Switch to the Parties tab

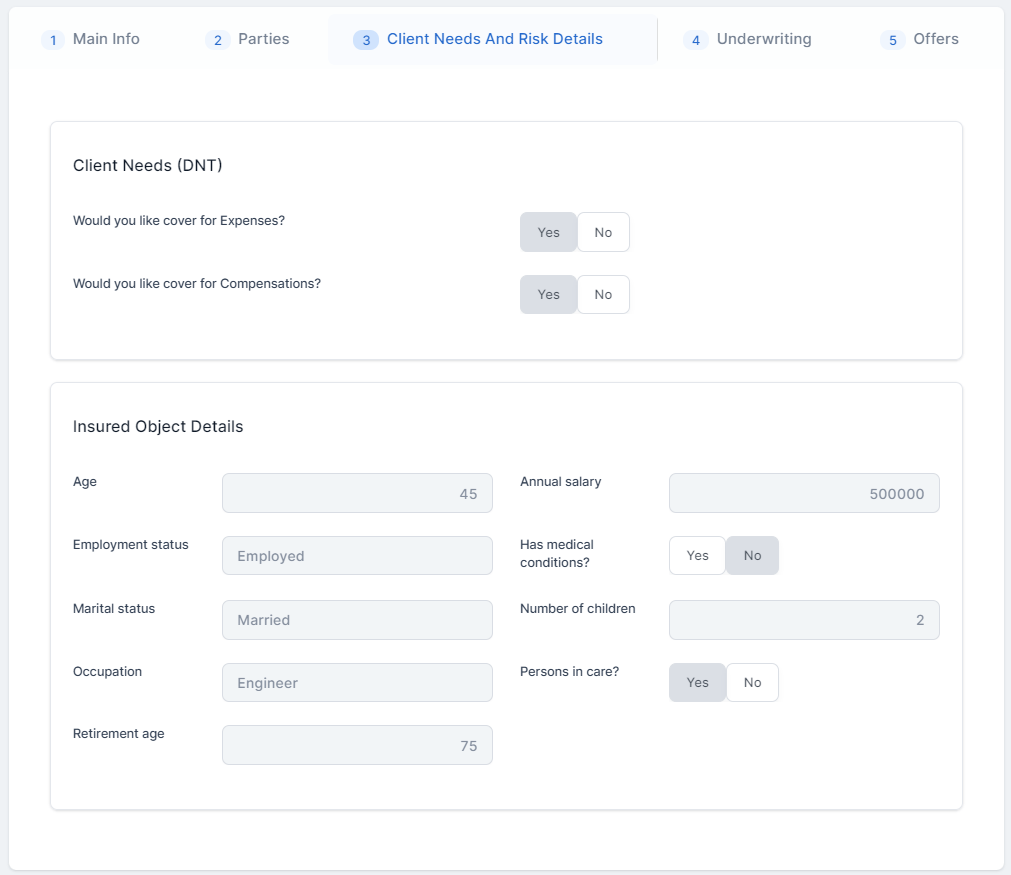[248, 39]
